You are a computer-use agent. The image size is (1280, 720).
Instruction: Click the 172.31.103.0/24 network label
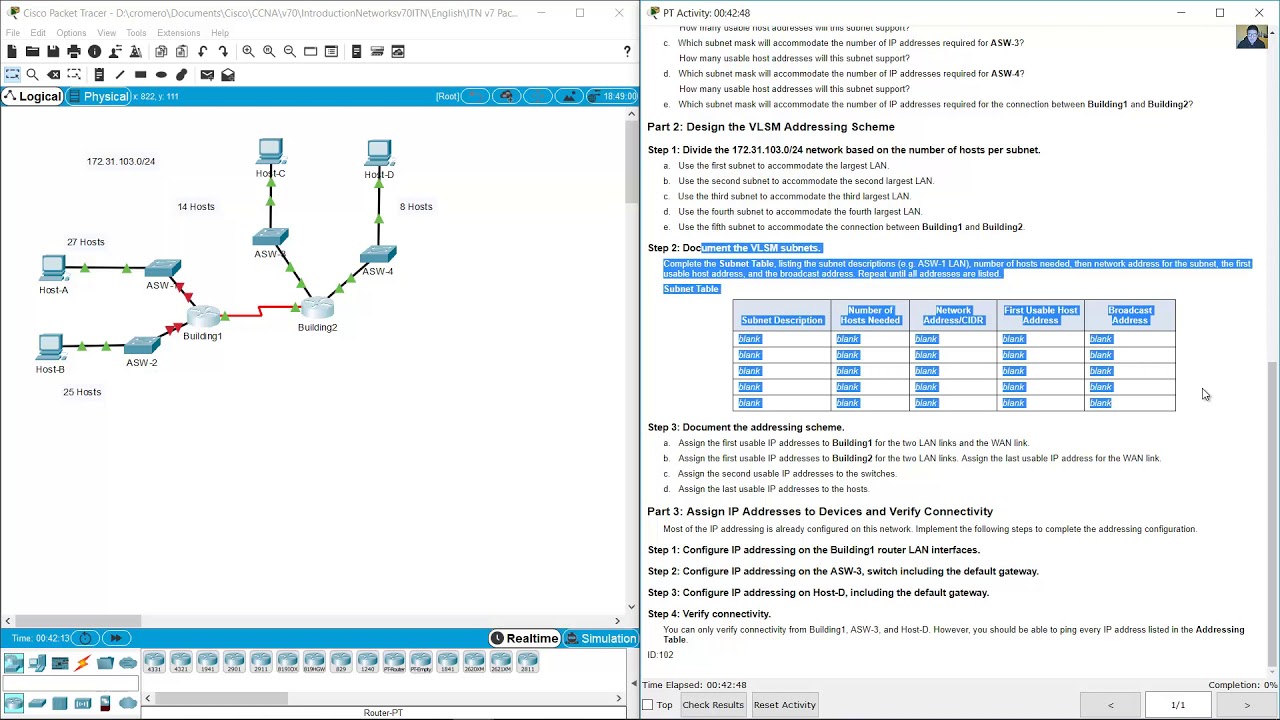point(121,161)
